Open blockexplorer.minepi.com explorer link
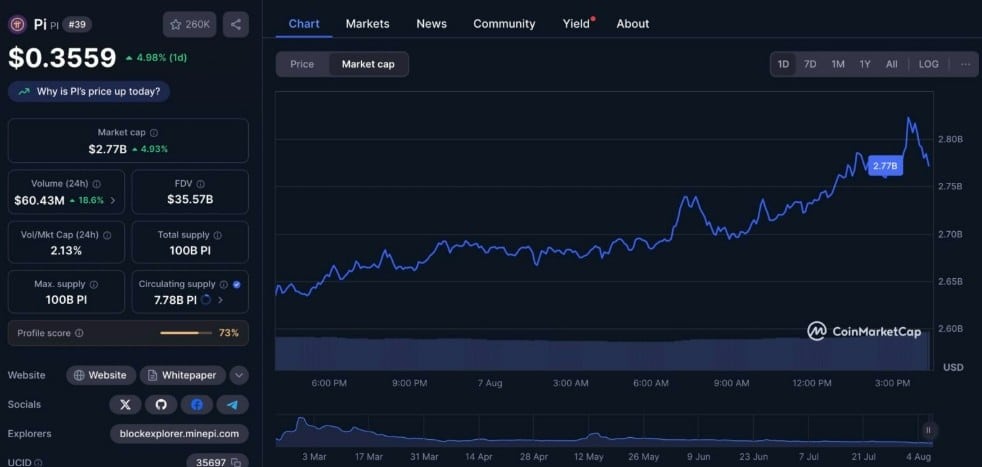The width and height of the screenshot is (982, 467). pyautogui.click(x=179, y=434)
